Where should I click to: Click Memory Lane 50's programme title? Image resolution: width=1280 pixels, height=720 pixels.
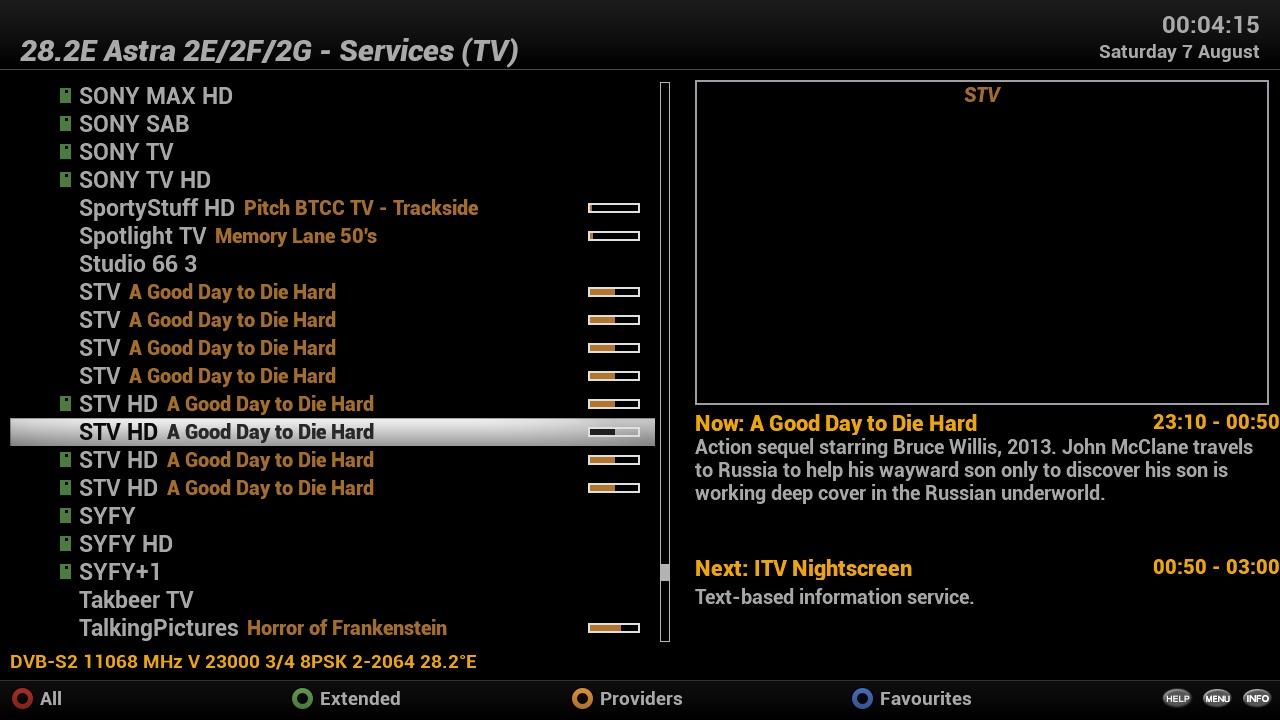coord(296,236)
